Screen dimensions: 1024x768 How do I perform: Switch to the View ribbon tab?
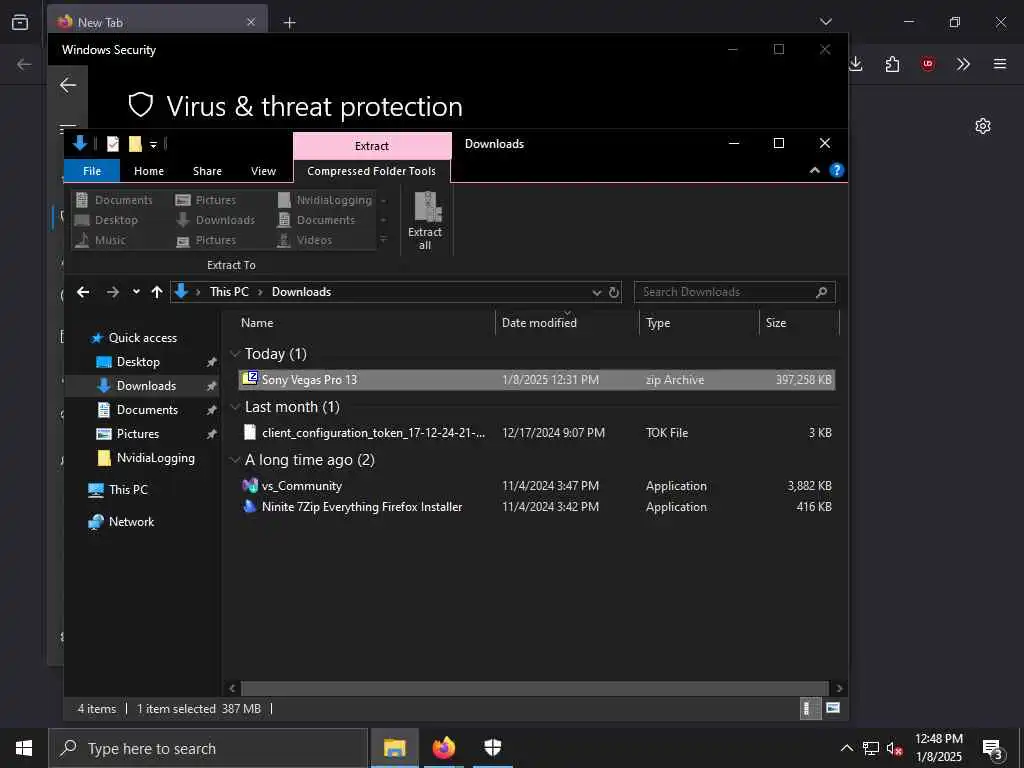[263, 171]
